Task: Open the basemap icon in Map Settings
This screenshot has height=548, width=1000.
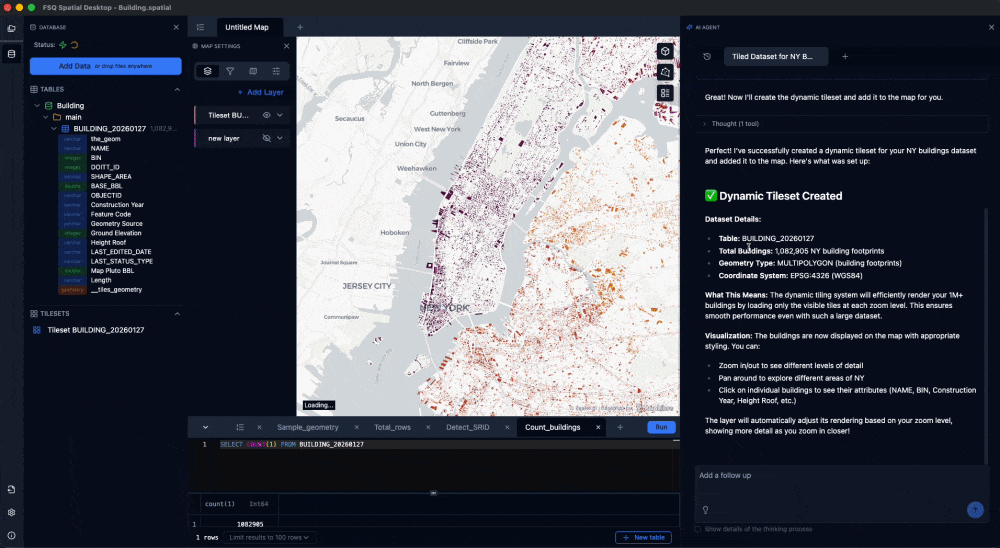Action: pyautogui.click(x=253, y=71)
